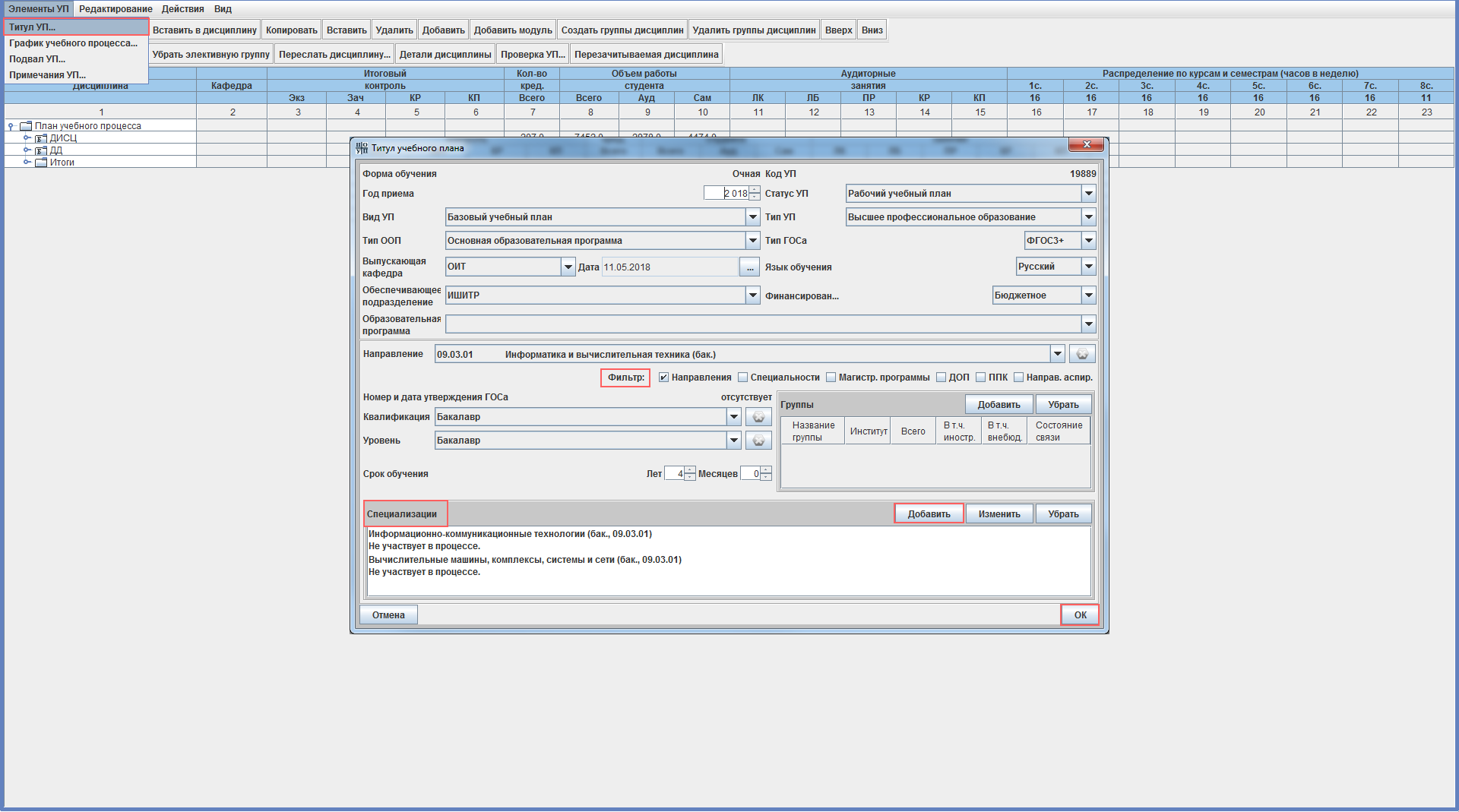Open the Тип ООП dropdown
Screen dimensions: 1459x812
[752, 241]
